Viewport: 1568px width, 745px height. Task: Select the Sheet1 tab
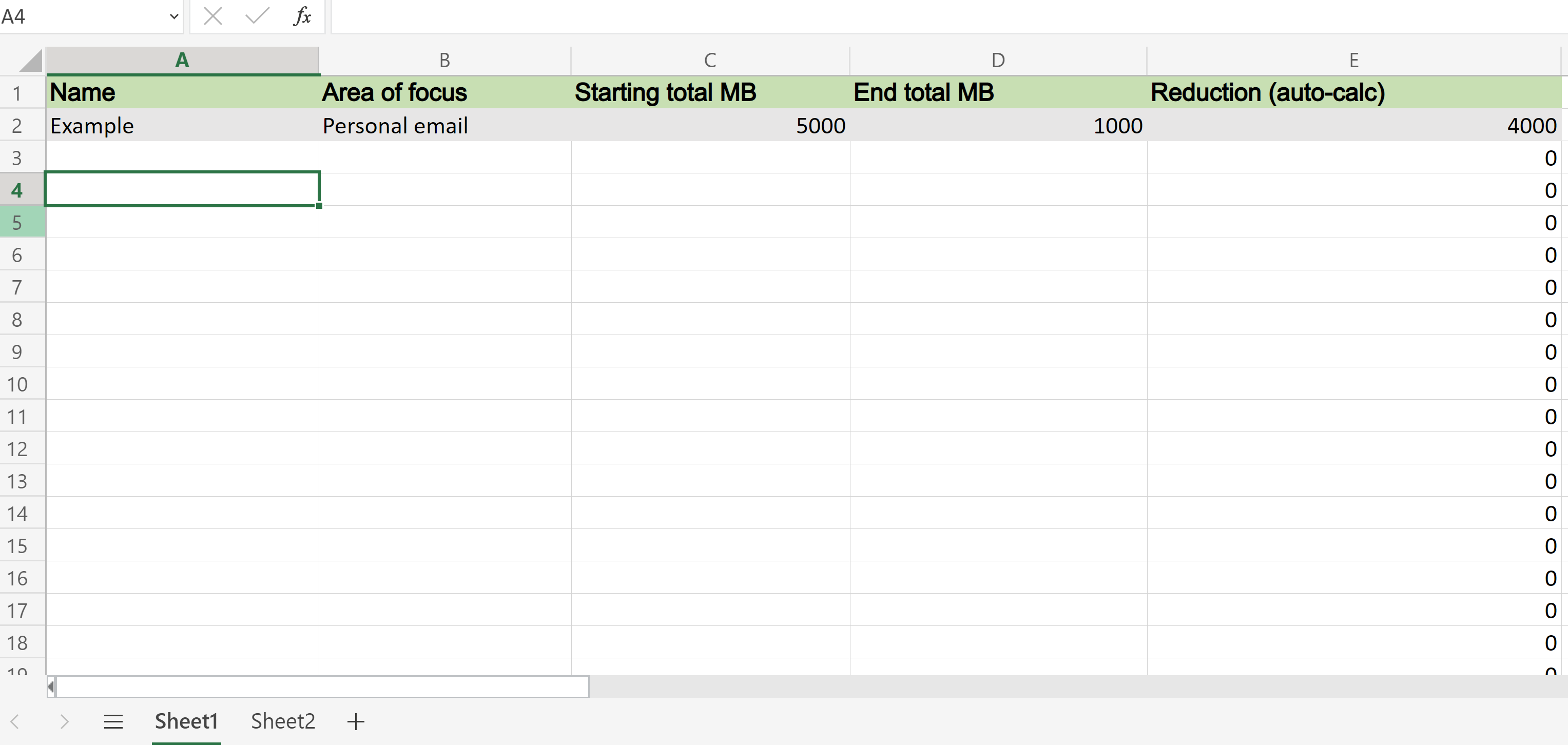point(186,721)
